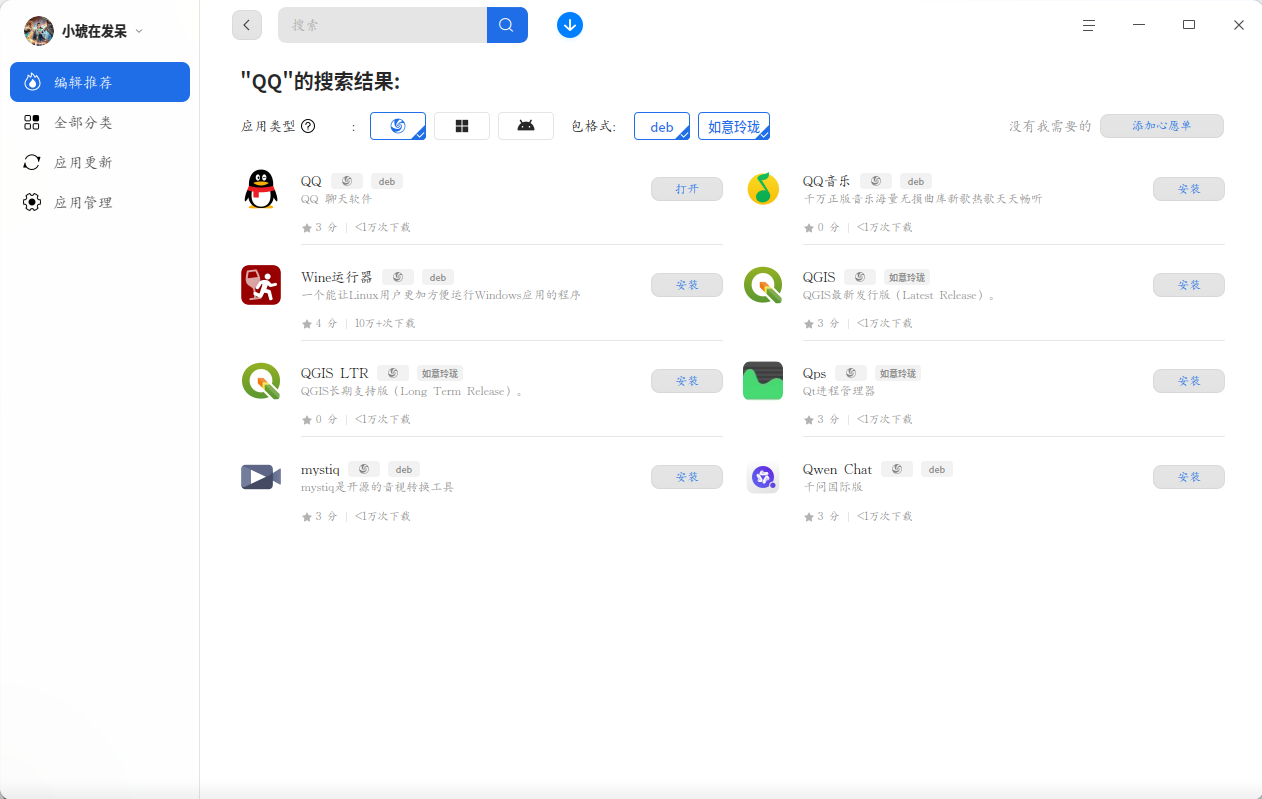Toggle the Windows app type filter

(x=462, y=126)
